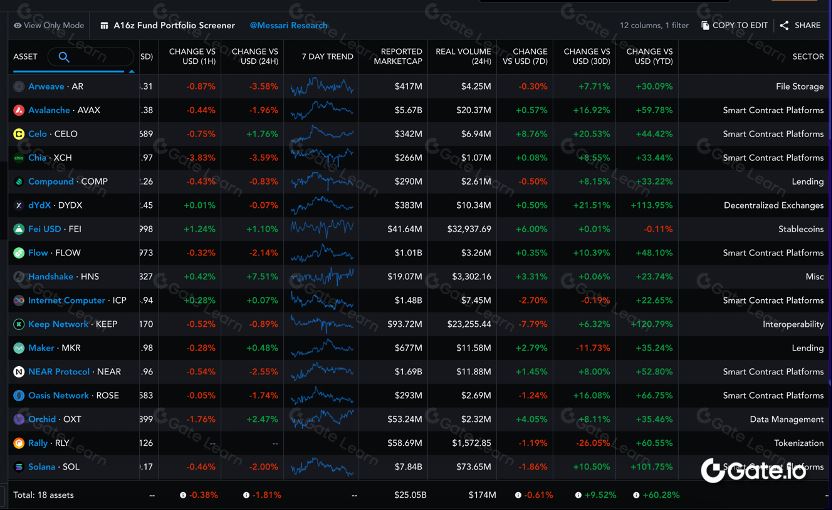This screenshot has width=832, height=510.
Task: Click the Handshake logo icon
Action: click(x=19, y=276)
